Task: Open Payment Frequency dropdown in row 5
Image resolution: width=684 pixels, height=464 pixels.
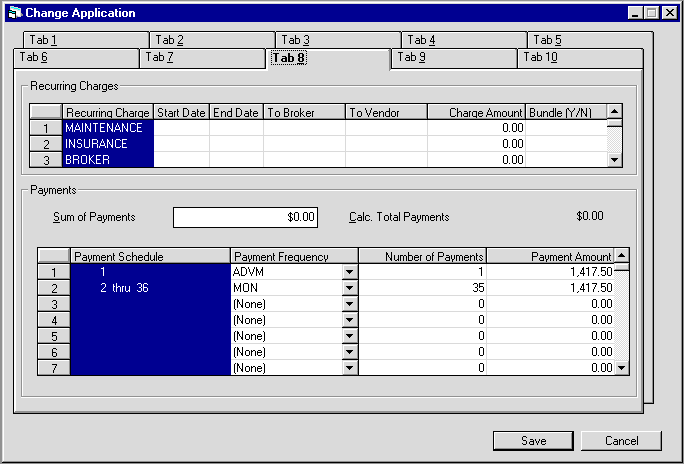Action: click(x=349, y=336)
